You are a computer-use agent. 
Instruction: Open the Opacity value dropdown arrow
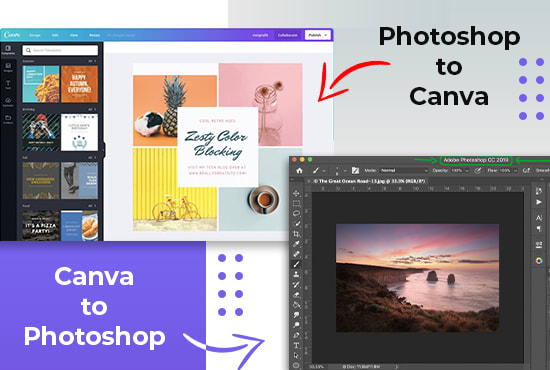tap(467, 171)
